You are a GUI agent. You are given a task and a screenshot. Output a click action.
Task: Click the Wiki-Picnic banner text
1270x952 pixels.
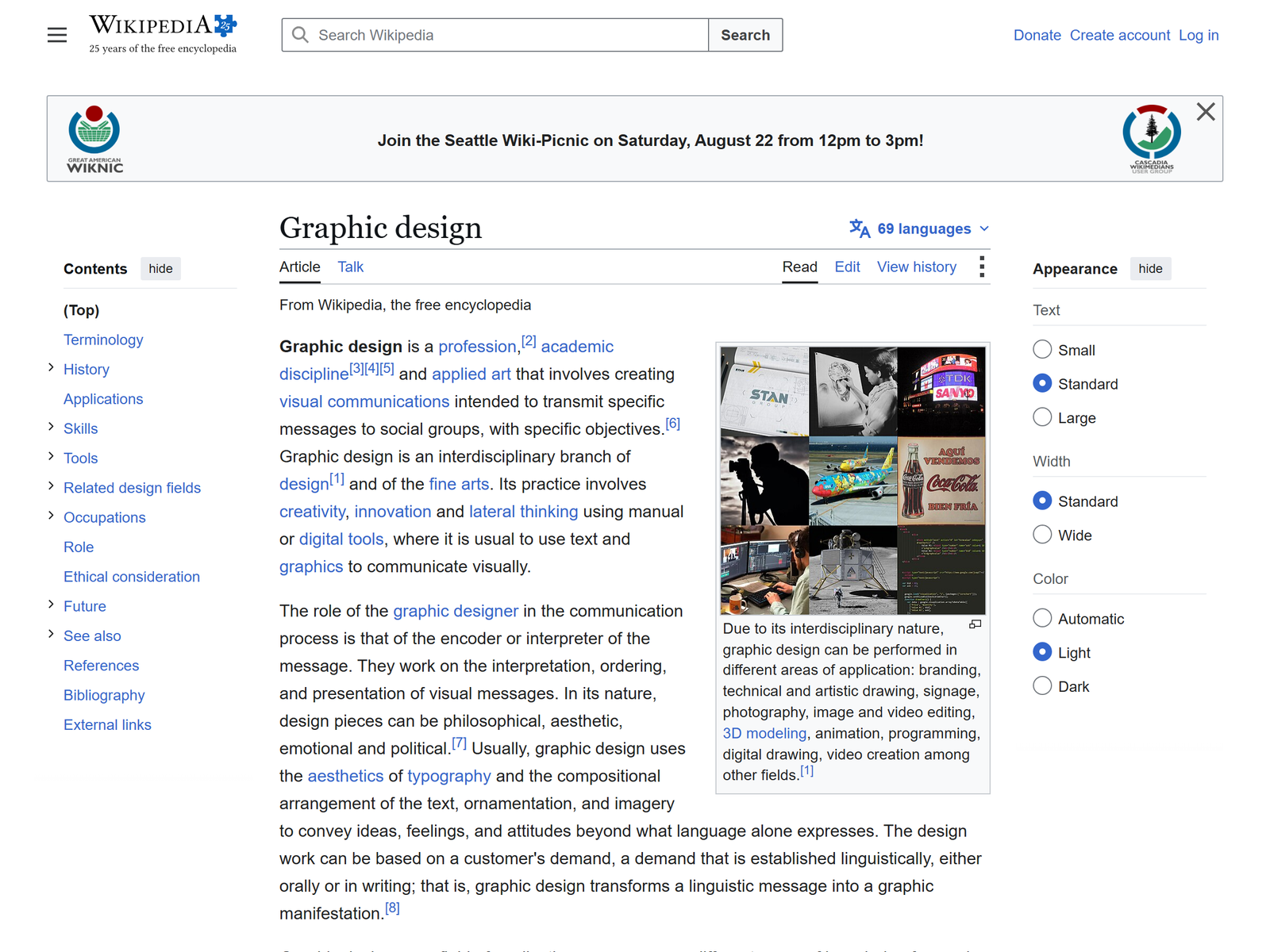pos(650,140)
